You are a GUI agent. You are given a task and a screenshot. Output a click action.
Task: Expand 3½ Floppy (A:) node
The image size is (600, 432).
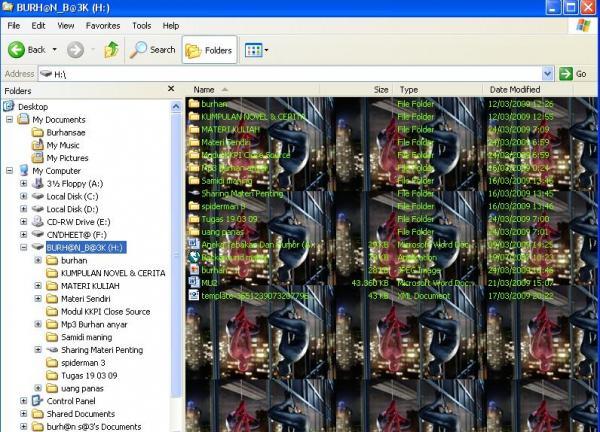[x=24, y=184]
